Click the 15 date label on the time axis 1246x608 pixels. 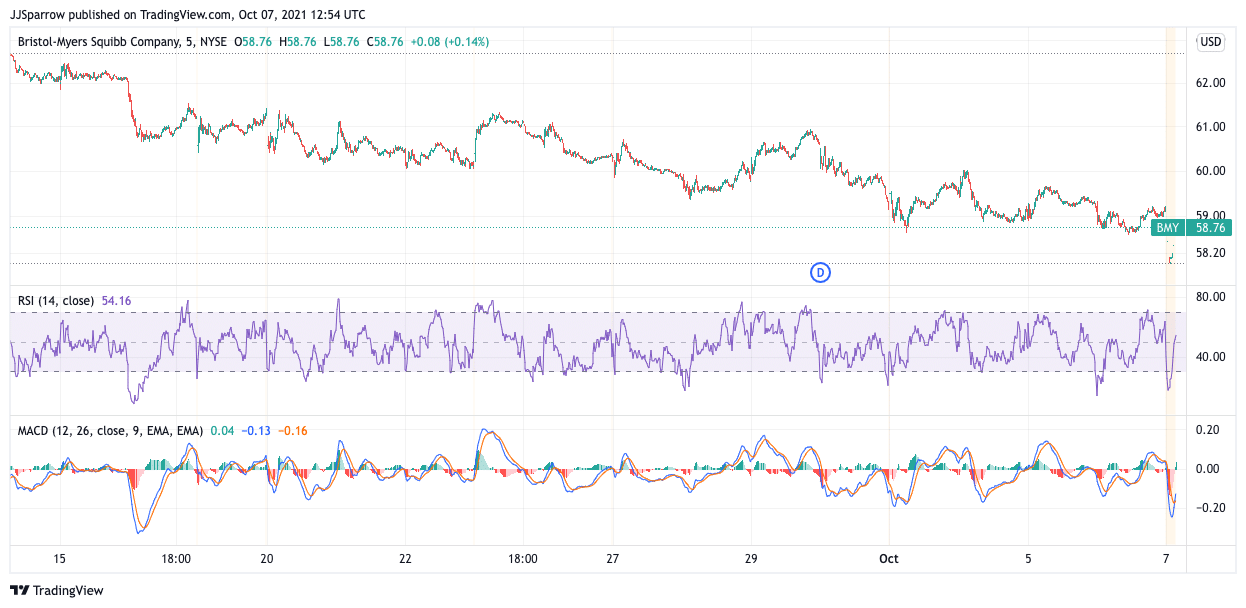tap(59, 559)
